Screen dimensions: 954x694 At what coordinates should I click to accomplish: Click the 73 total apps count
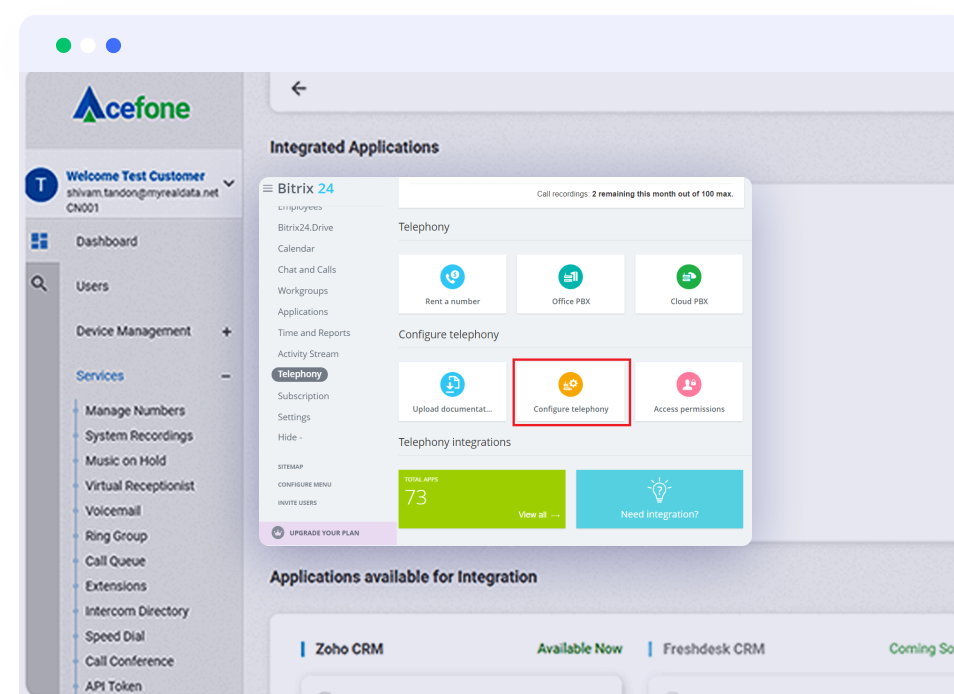coord(416,498)
